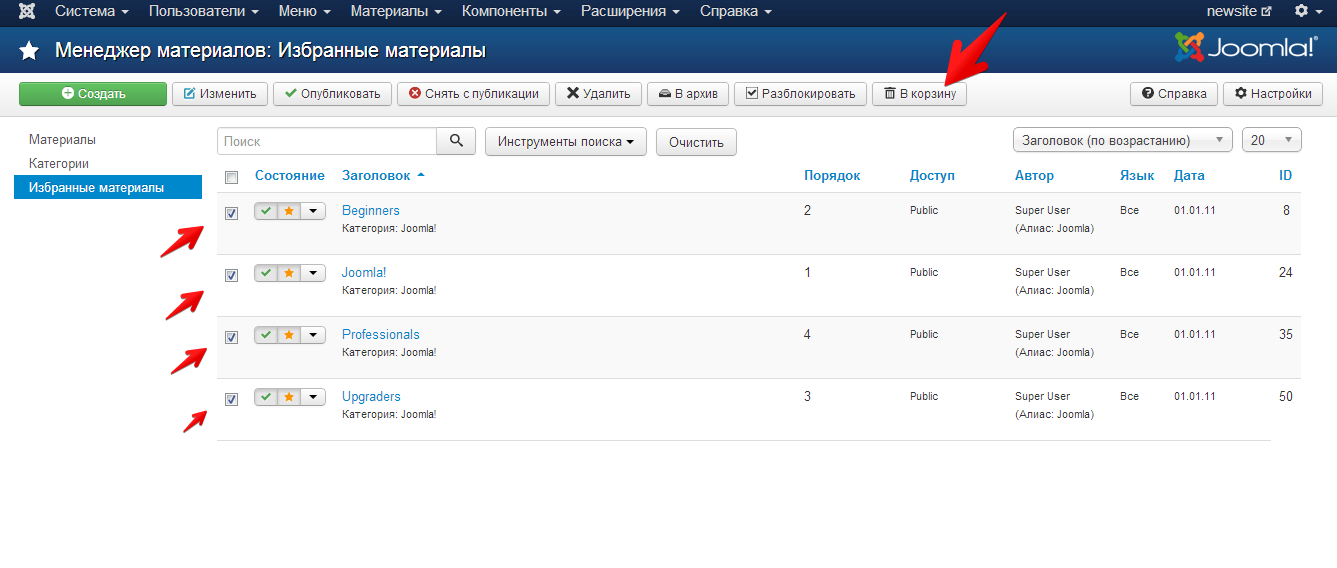Sort by the Язык column header
The image size is (1337, 568).
1137,176
